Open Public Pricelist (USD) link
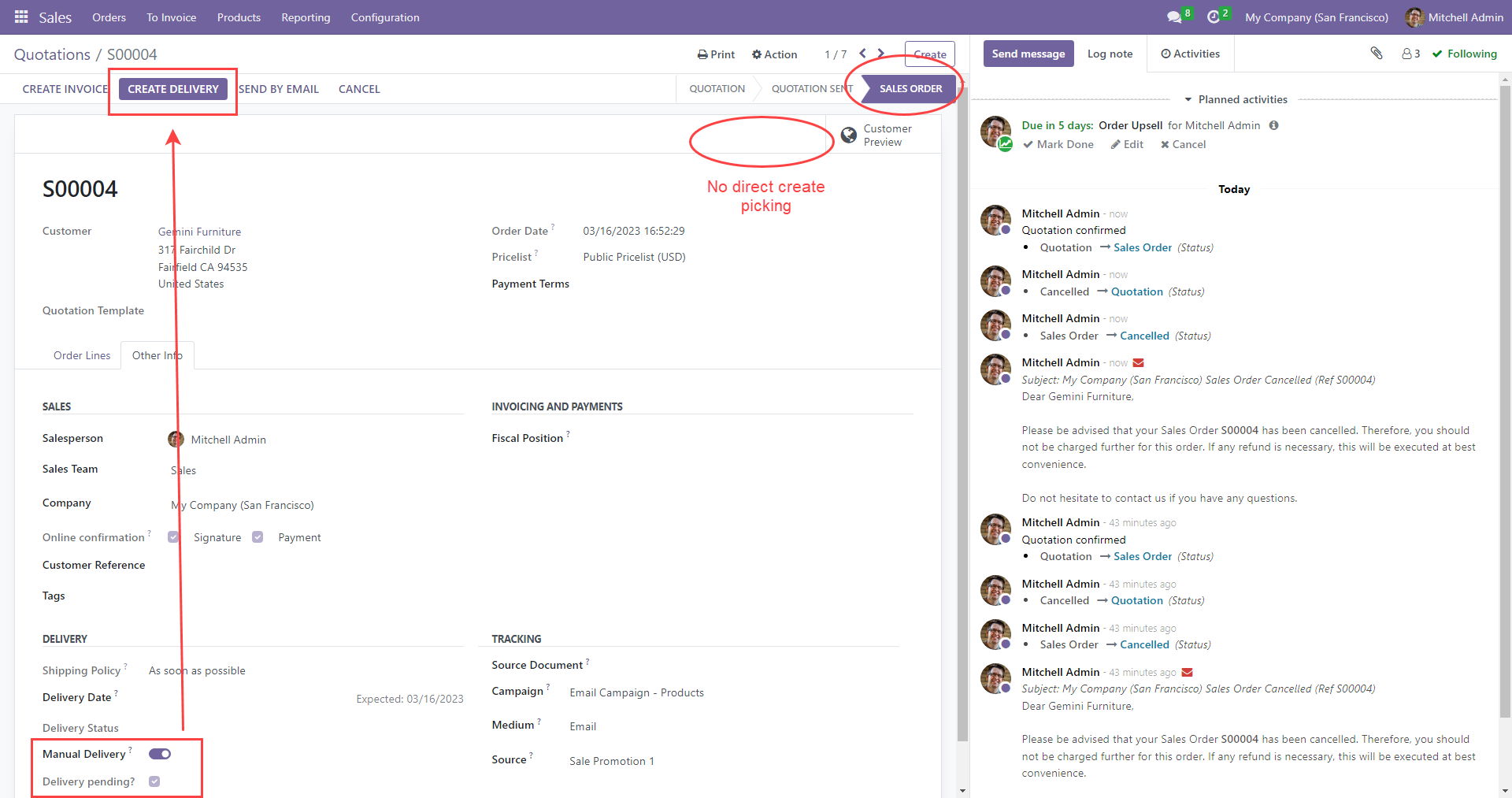Screen dimensions: 1512x798 [x=634, y=257]
